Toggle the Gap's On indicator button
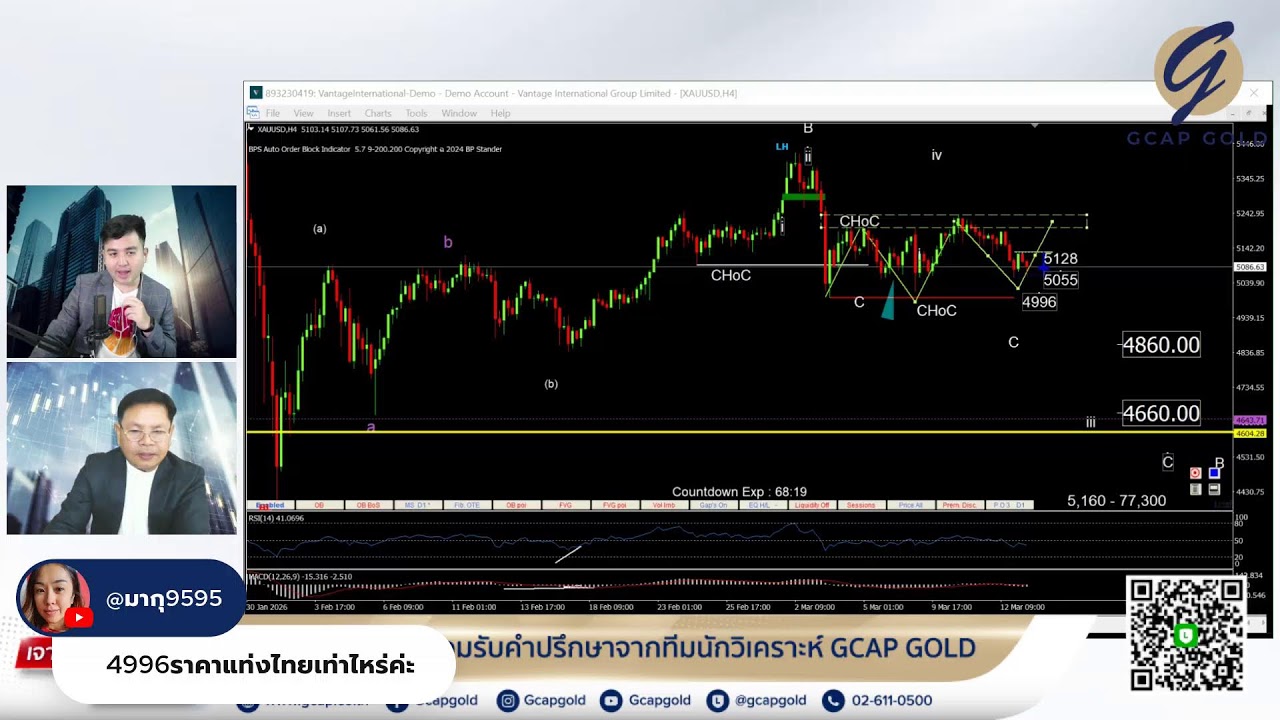This screenshot has height=720, width=1280. (714, 505)
